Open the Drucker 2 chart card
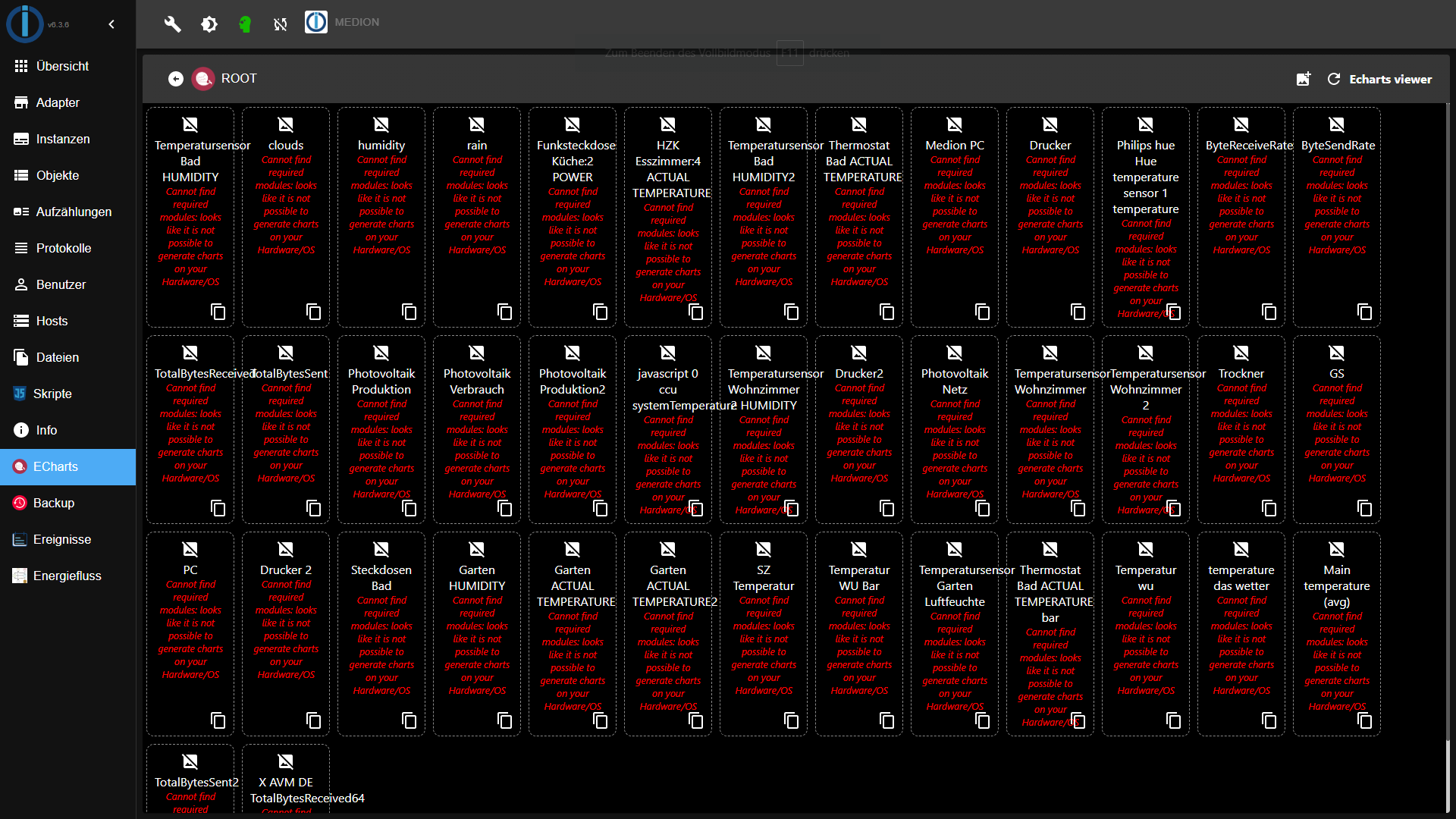The height and width of the screenshot is (819, 1456). (x=286, y=634)
